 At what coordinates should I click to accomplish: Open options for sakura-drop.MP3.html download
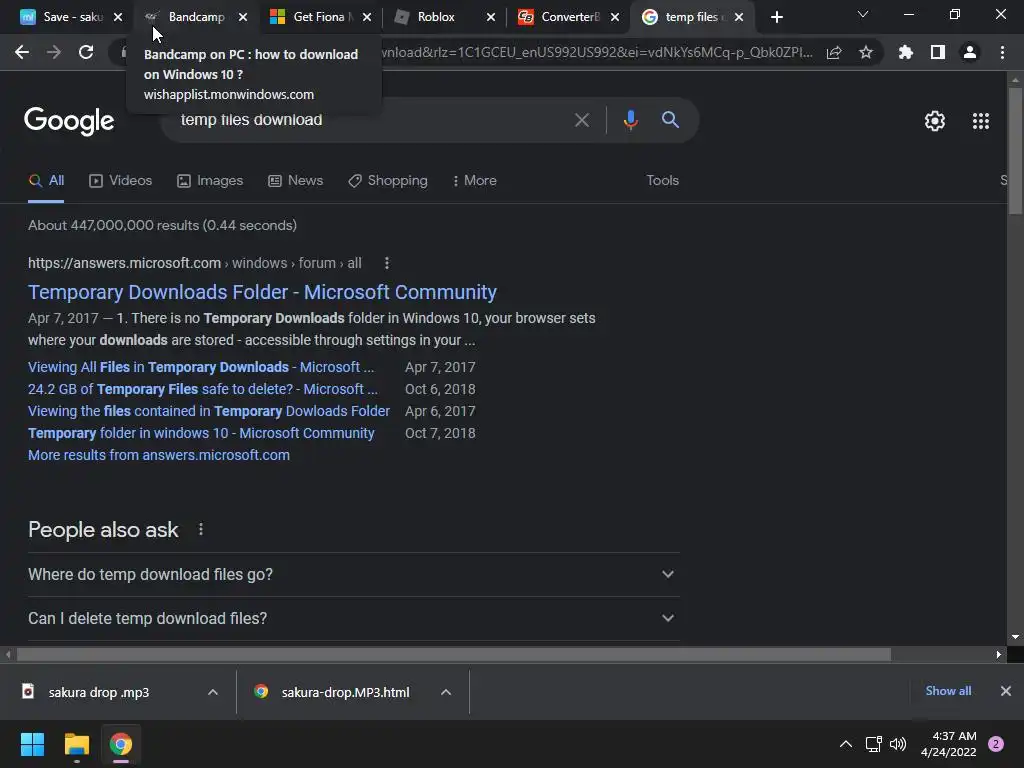(x=445, y=692)
